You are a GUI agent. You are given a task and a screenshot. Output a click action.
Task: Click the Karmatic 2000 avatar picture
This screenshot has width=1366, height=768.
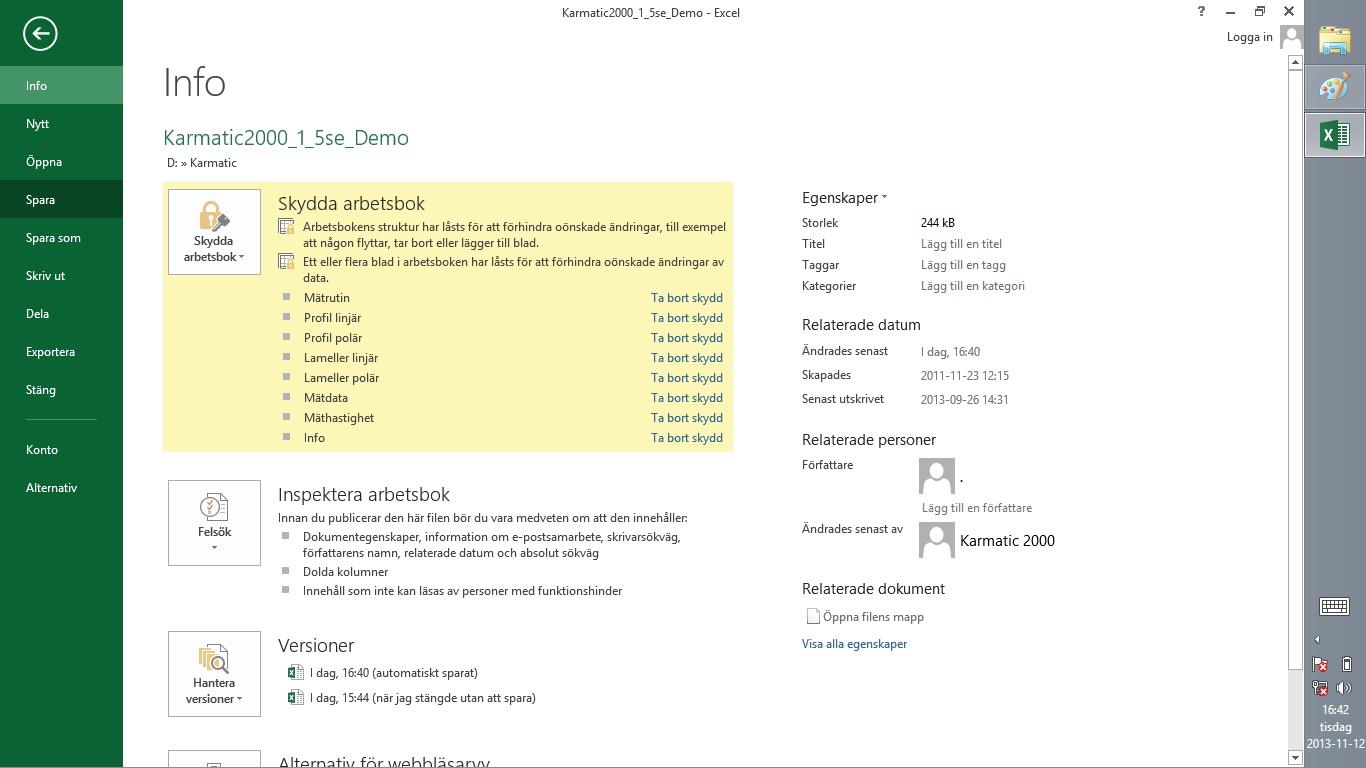click(x=937, y=541)
